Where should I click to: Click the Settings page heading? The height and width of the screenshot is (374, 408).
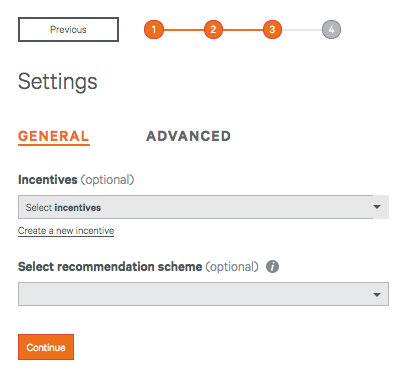point(57,82)
